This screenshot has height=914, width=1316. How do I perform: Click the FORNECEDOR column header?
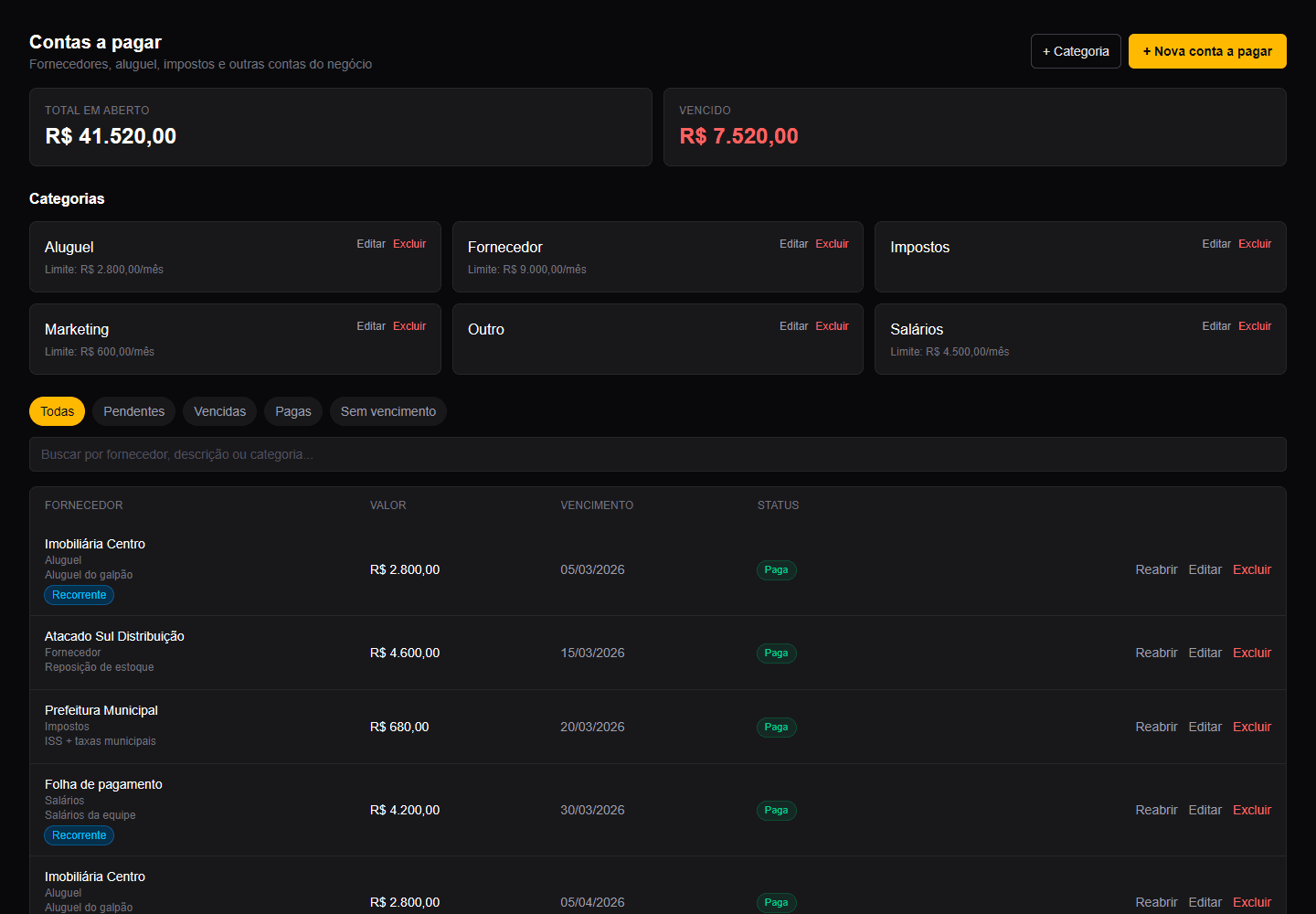click(84, 505)
